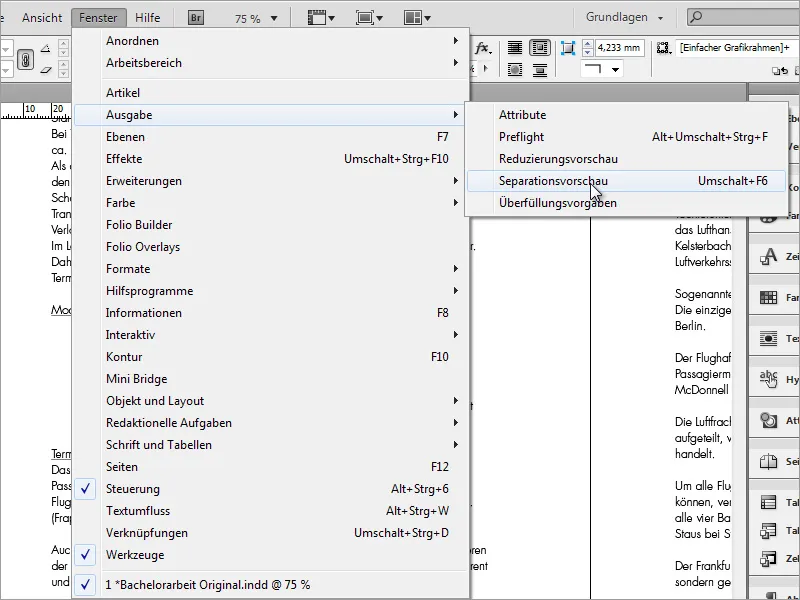Open the Hilfe menu
Viewport: 800px width, 600px height.
coord(147,18)
